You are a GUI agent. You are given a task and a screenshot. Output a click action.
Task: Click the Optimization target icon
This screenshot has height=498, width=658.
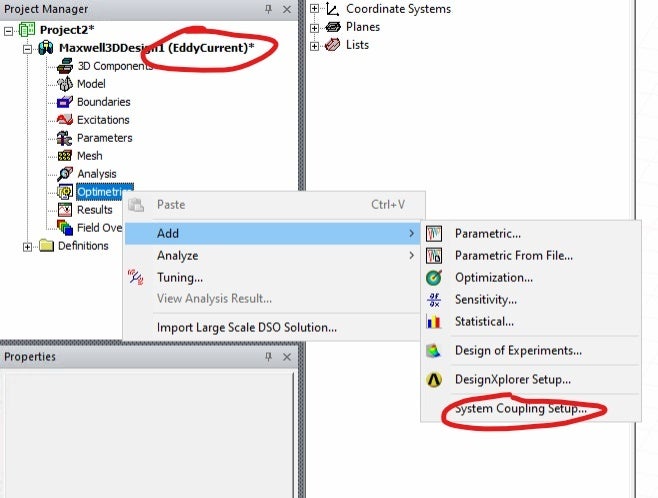(x=434, y=277)
